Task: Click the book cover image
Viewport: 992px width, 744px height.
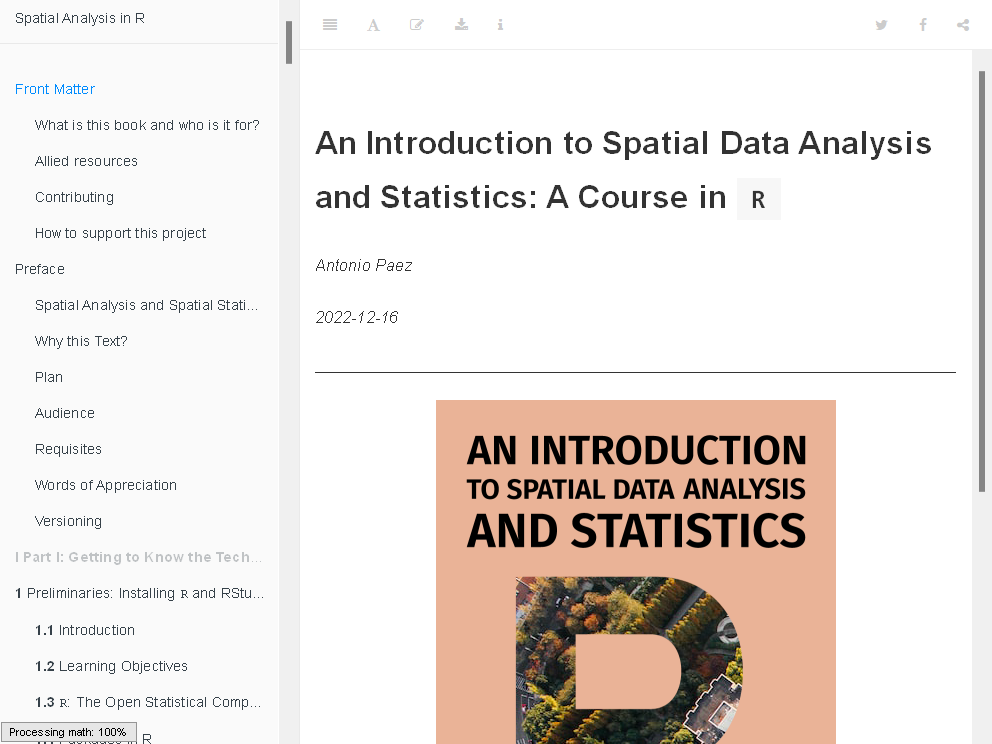Action: coord(635,570)
